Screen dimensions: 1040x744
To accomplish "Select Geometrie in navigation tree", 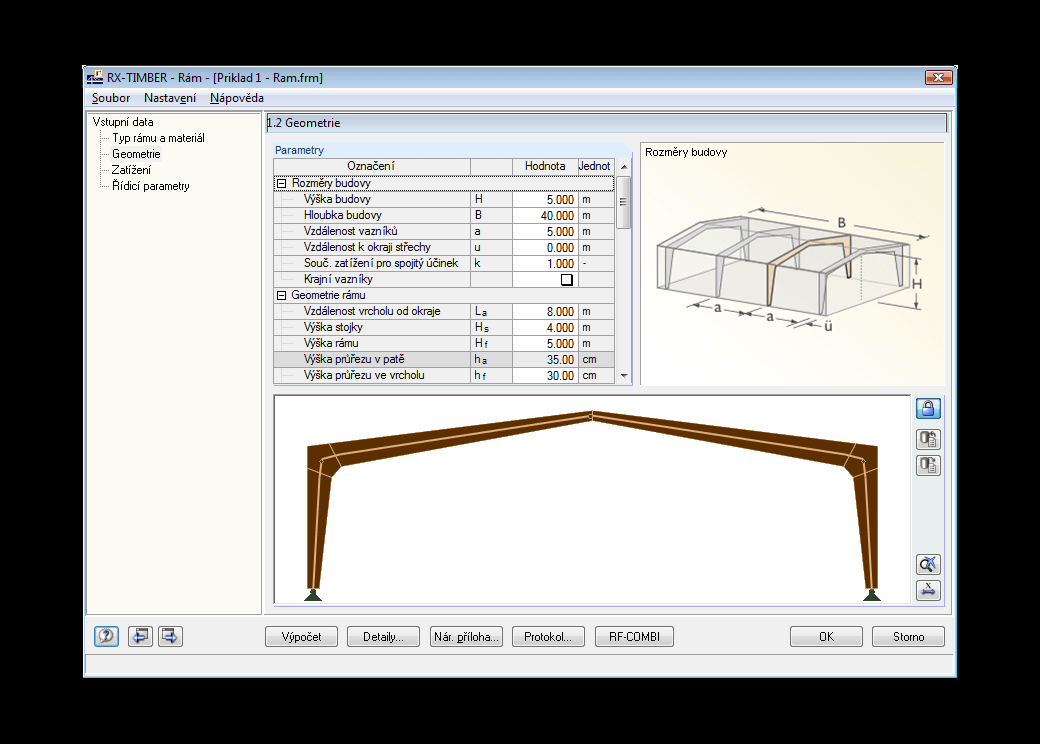I will (x=136, y=154).
